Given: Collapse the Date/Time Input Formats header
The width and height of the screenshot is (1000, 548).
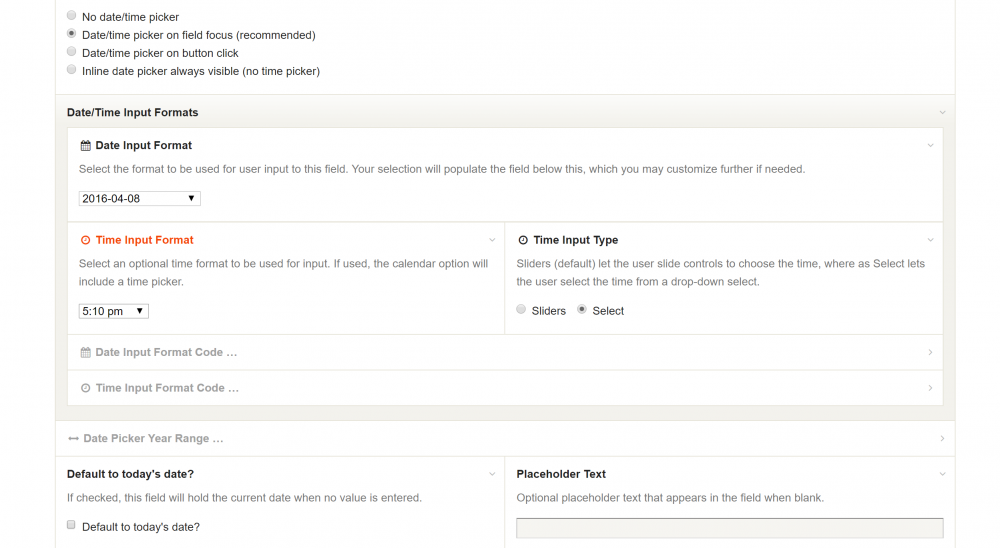Looking at the screenshot, I should click(942, 113).
